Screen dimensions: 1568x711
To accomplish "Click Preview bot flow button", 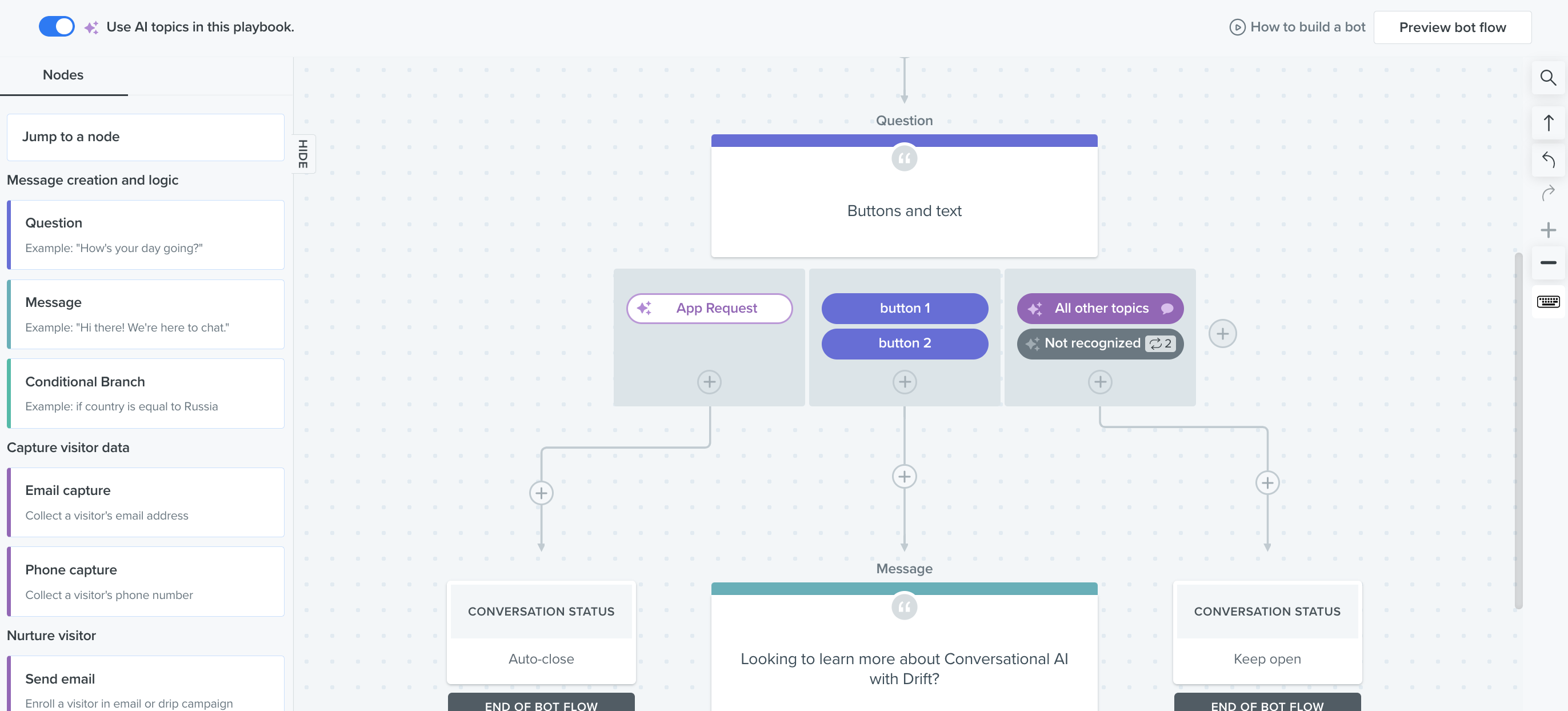I will click(1453, 27).
